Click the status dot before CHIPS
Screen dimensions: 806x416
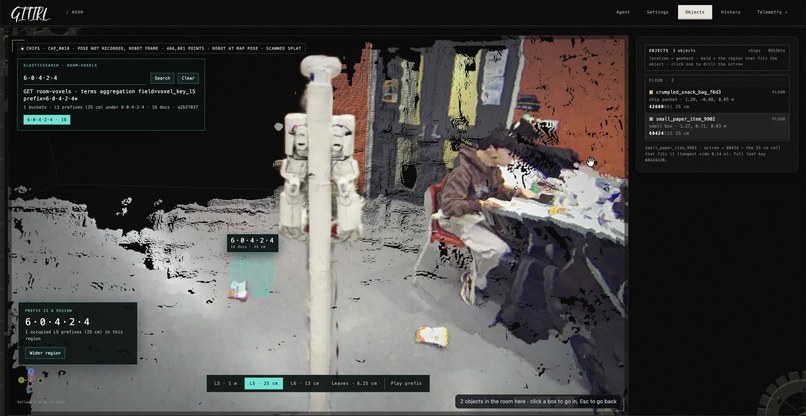coord(23,48)
